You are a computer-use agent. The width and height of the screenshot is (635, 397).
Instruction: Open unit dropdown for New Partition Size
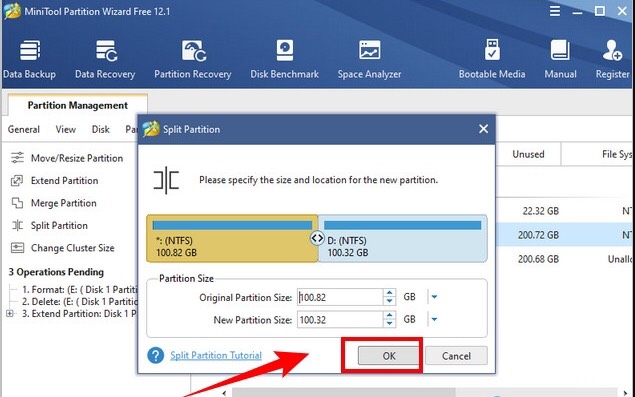click(x=434, y=319)
